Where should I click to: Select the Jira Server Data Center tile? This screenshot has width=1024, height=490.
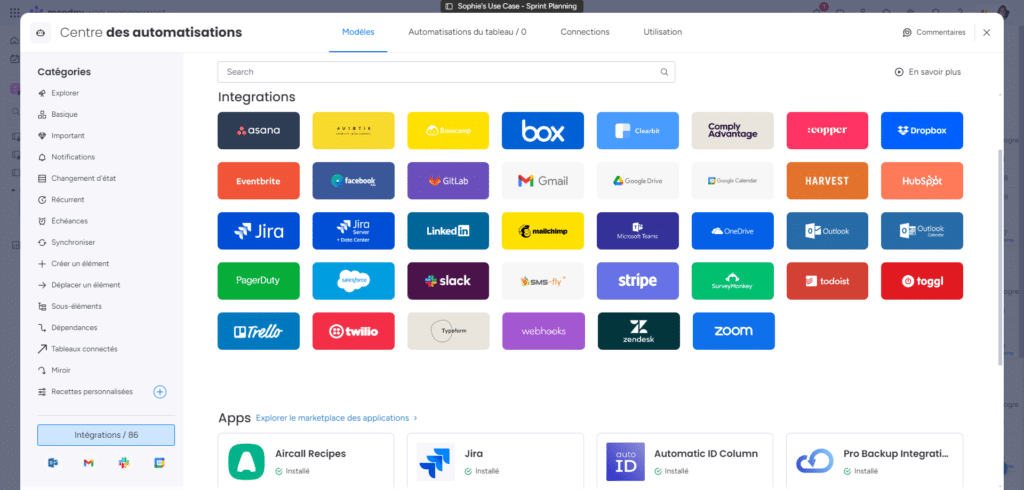[353, 231]
